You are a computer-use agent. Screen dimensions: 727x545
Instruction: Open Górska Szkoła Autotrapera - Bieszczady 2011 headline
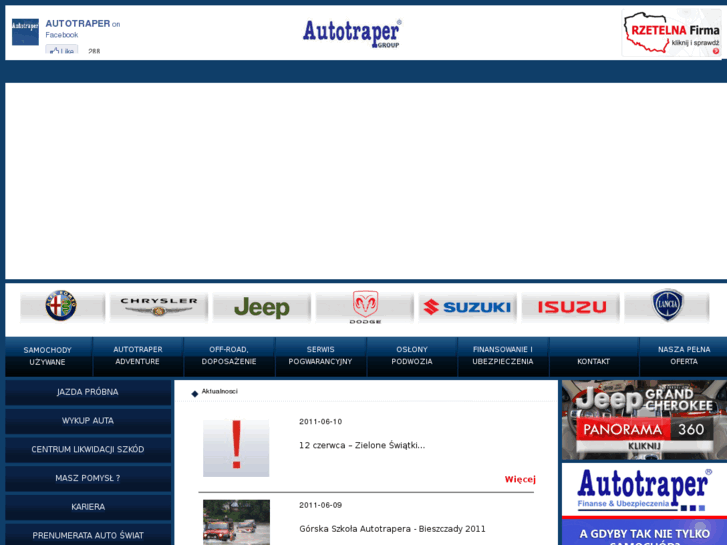tap(392, 529)
